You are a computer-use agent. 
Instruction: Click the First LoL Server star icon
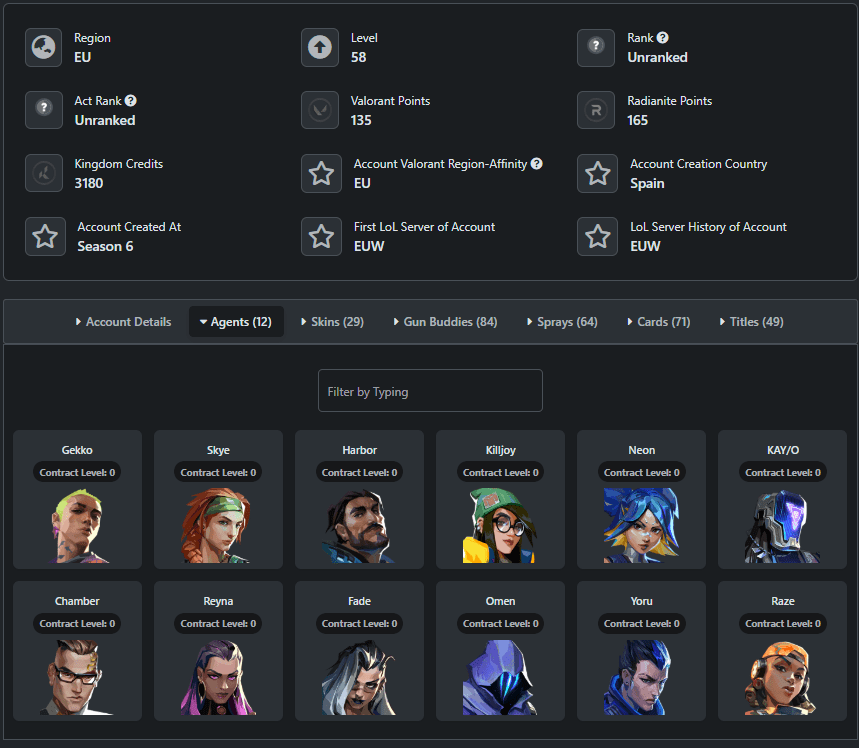click(321, 236)
